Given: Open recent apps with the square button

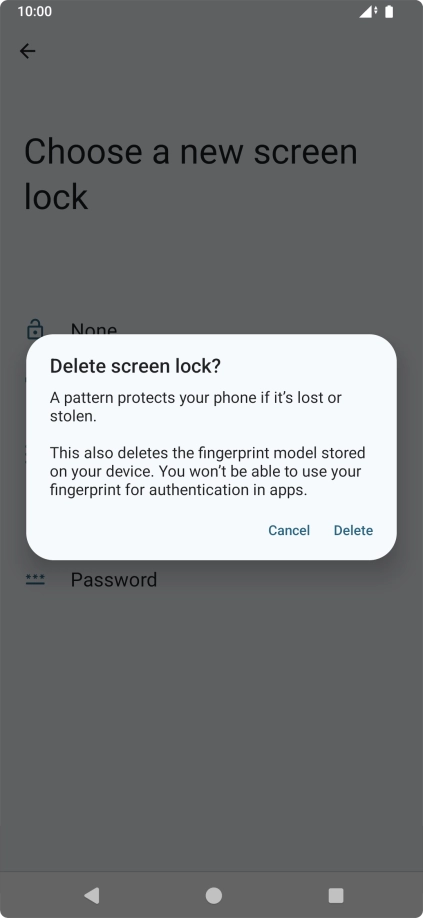Looking at the screenshot, I should coord(336,895).
